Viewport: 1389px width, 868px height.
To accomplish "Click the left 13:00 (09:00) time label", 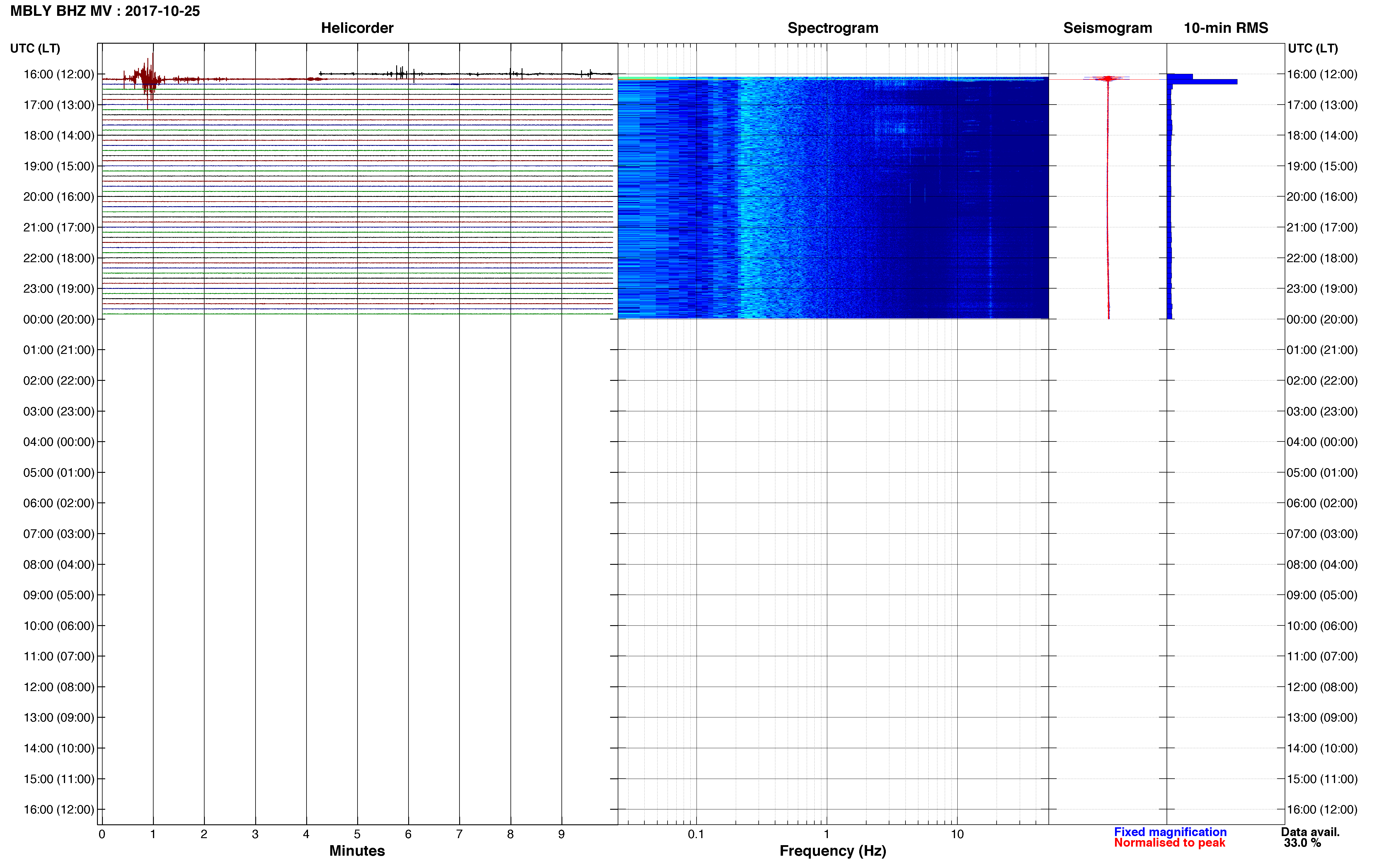I will (59, 718).
